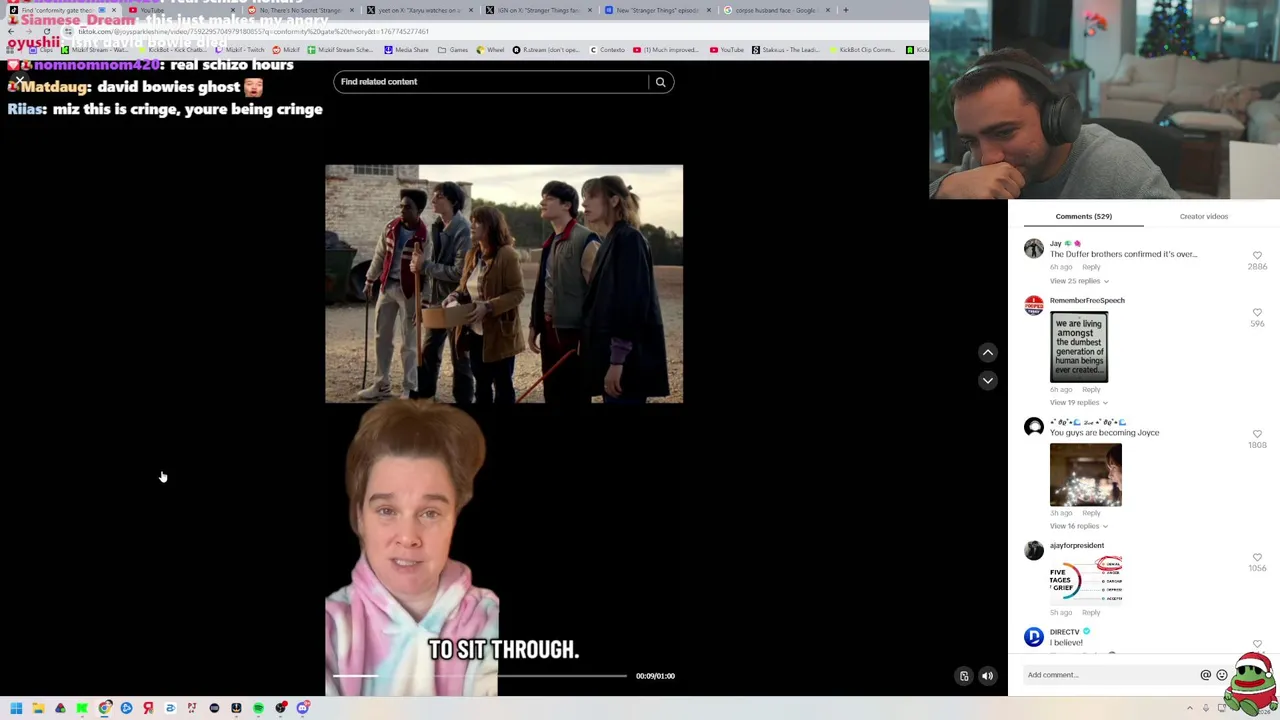The width and height of the screenshot is (1280, 720).
Task: Open the Kick app in taskbar
Action: (82, 708)
